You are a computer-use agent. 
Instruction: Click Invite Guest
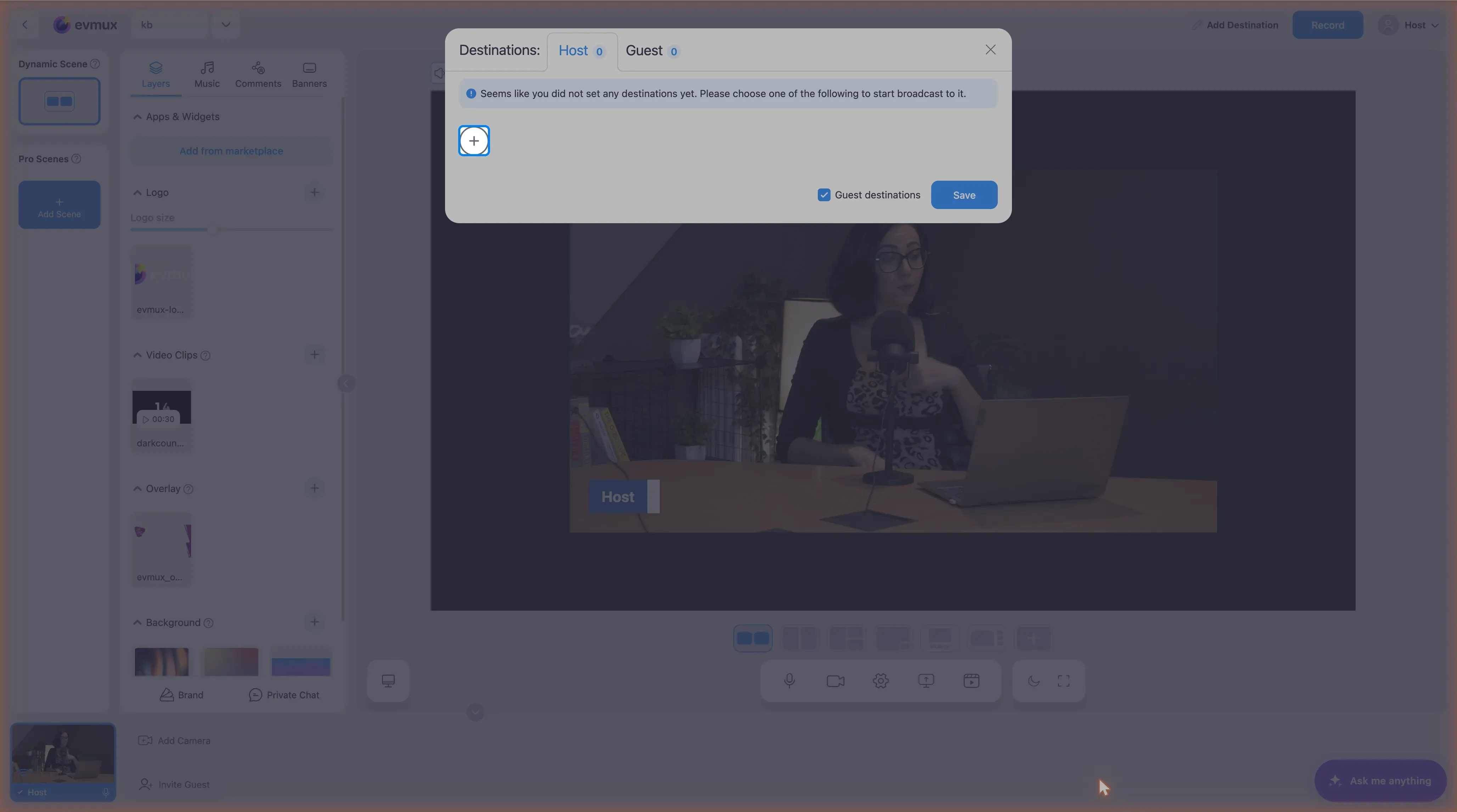(x=174, y=785)
